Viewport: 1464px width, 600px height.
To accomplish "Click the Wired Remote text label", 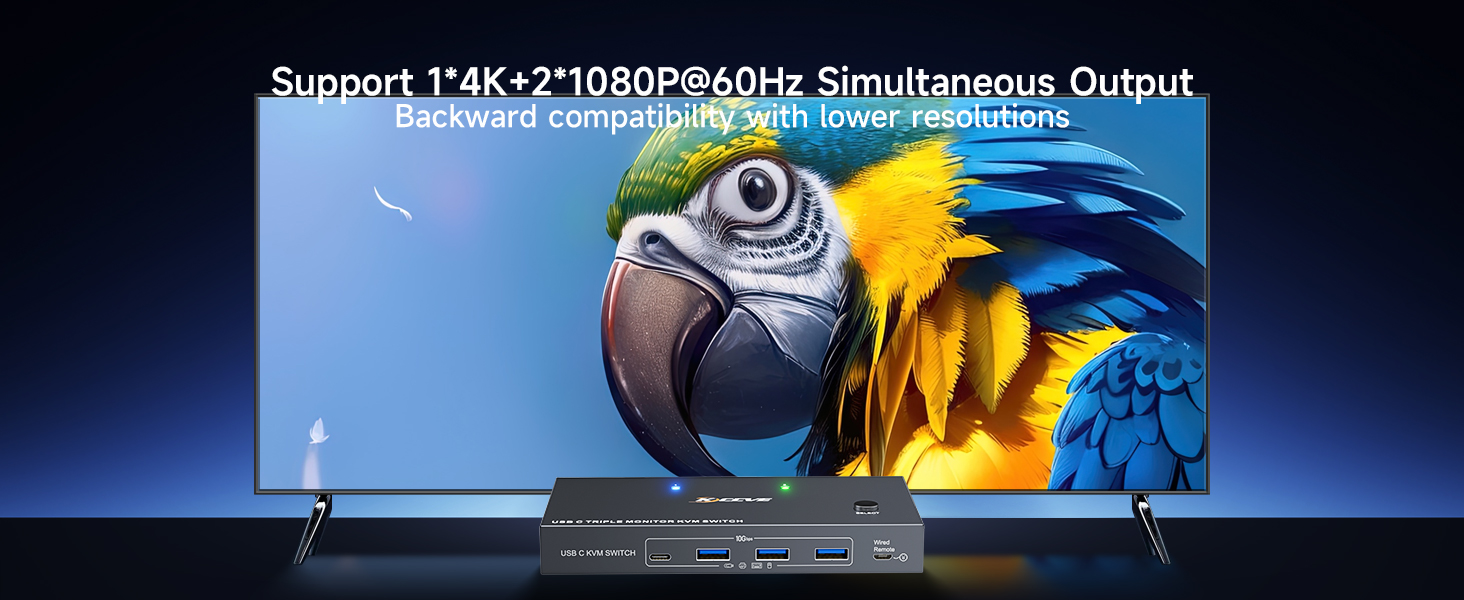I will [x=884, y=546].
